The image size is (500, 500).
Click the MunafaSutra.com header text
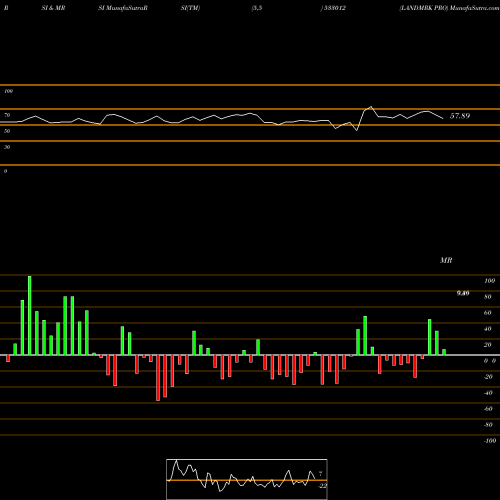click(474, 8)
